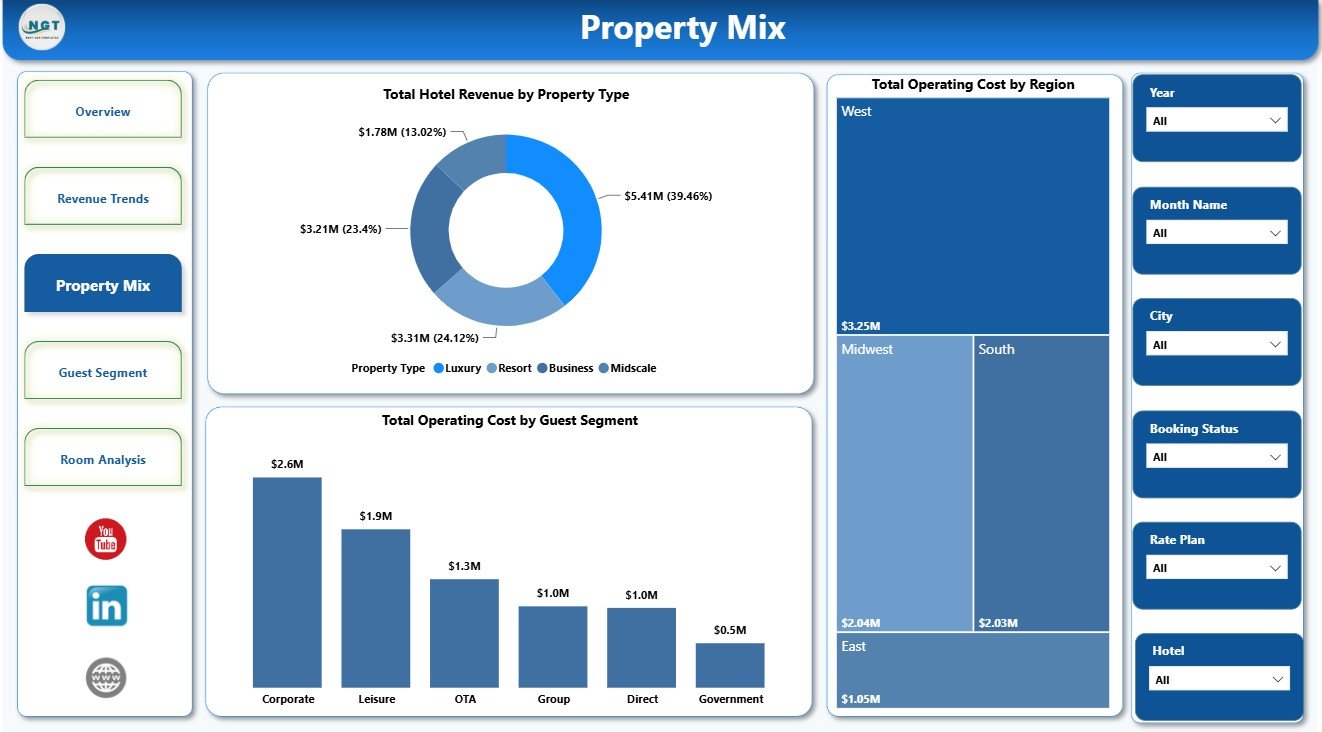Click the '$5.41M (39.46%)' data label
Image resolution: width=1322 pixels, height=732 pixels.
(x=668, y=196)
